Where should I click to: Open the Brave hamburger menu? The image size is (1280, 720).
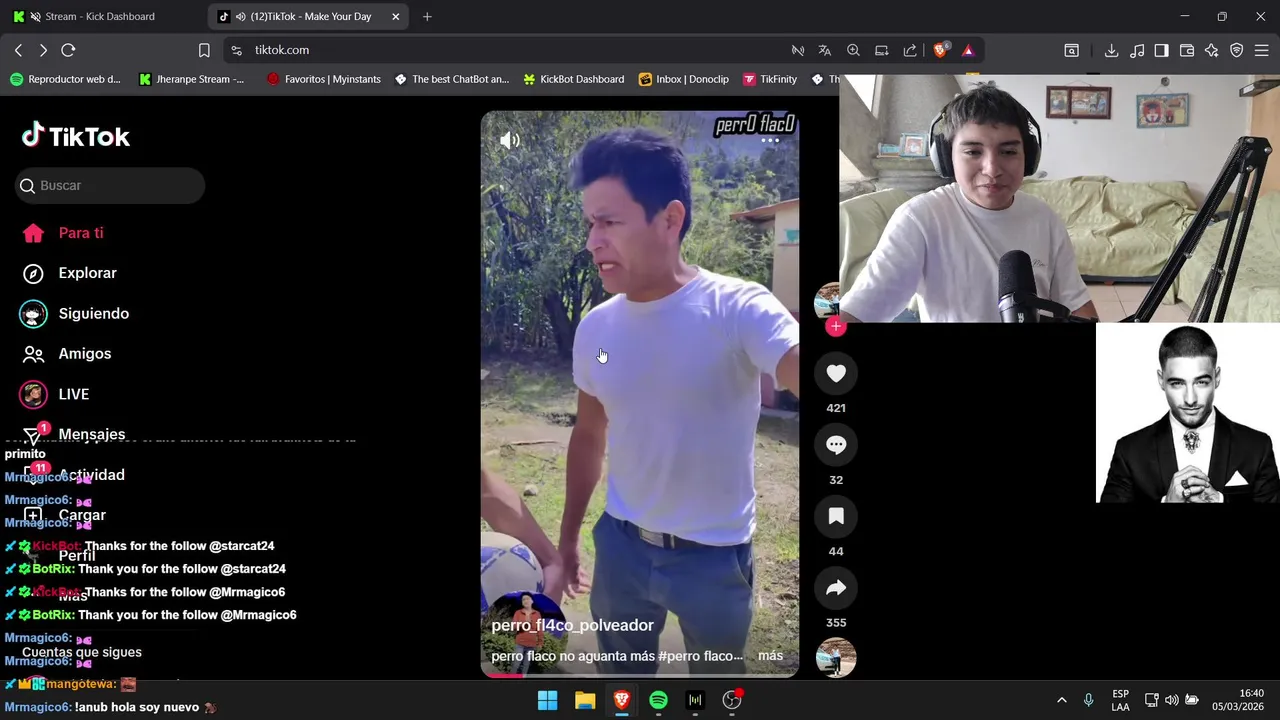(x=1262, y=50)
